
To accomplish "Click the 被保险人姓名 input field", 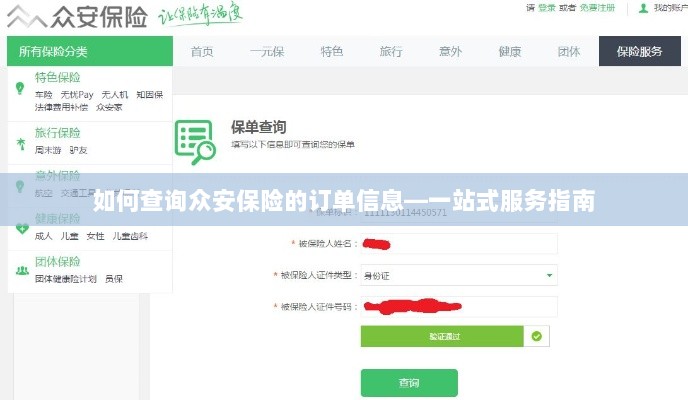I will [x=459, y=244].
